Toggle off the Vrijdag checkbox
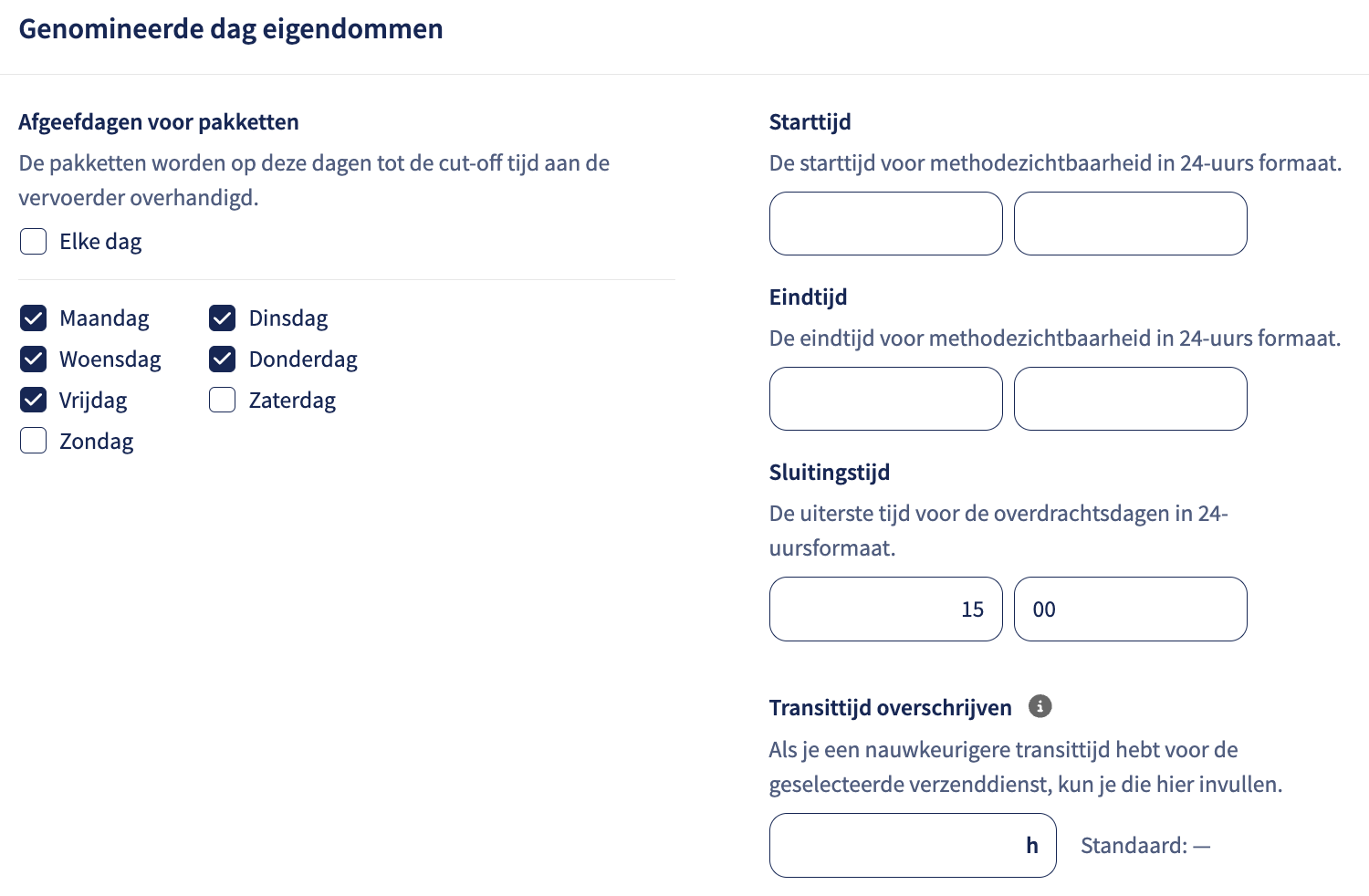1369x896 pixels. [x=34, y=400]
